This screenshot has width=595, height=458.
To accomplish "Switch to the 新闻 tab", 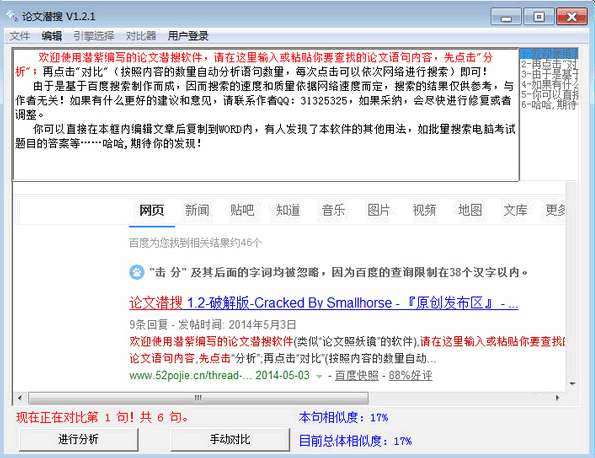I will pyautogui.click(x=197, y=210).
